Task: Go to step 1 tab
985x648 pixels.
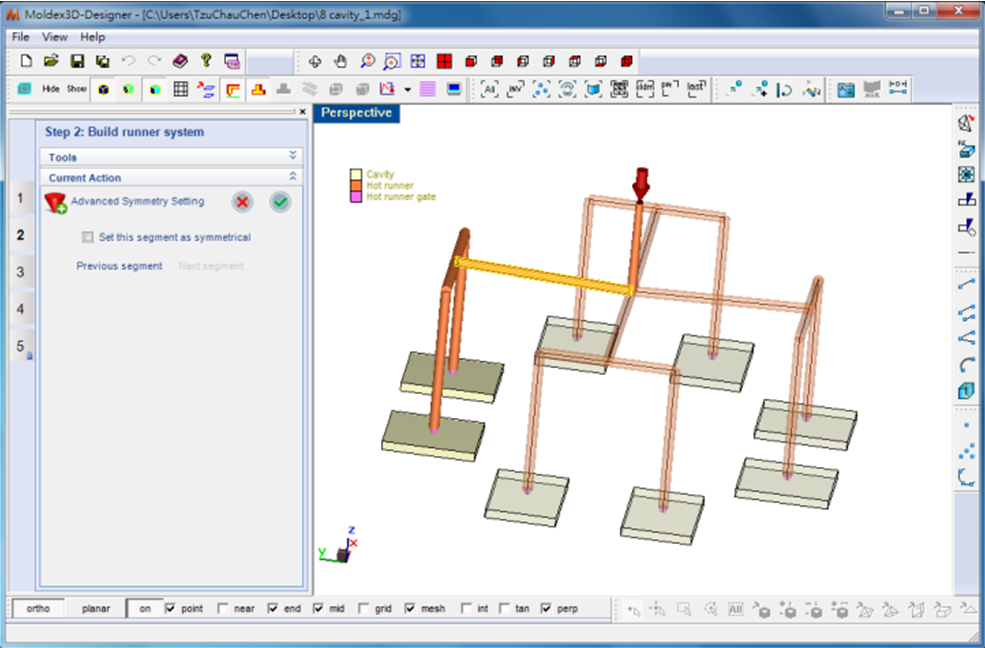Action: pyautogui.click(x=20, y=198)
